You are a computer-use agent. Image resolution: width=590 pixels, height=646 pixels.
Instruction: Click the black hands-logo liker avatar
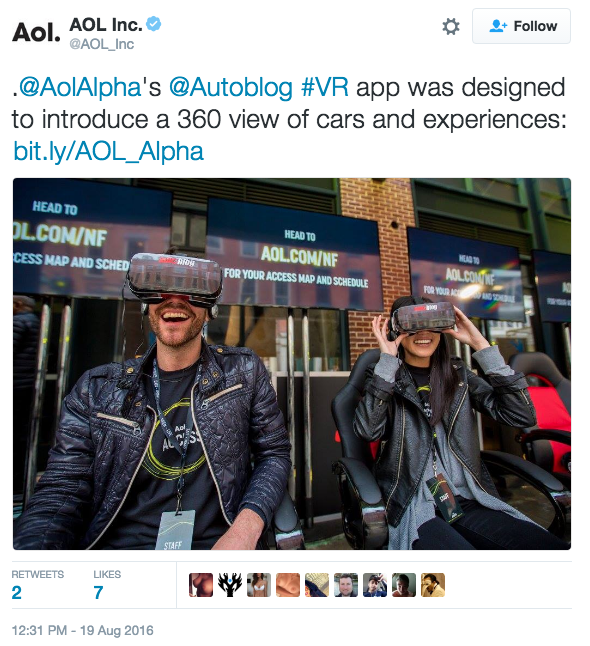tap(230, 585)
